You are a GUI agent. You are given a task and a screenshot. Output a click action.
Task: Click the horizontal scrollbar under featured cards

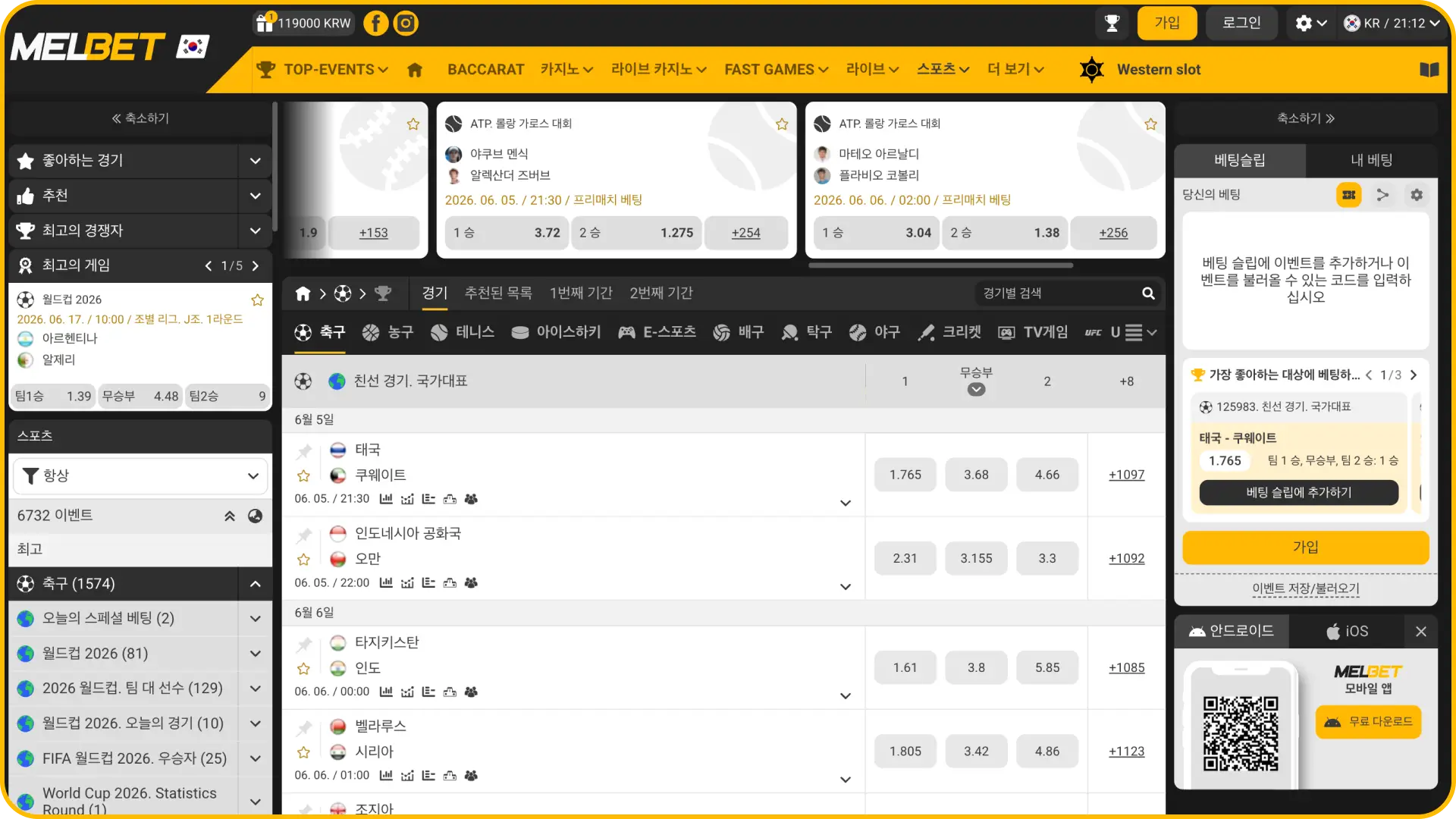(x=940, y=266)
